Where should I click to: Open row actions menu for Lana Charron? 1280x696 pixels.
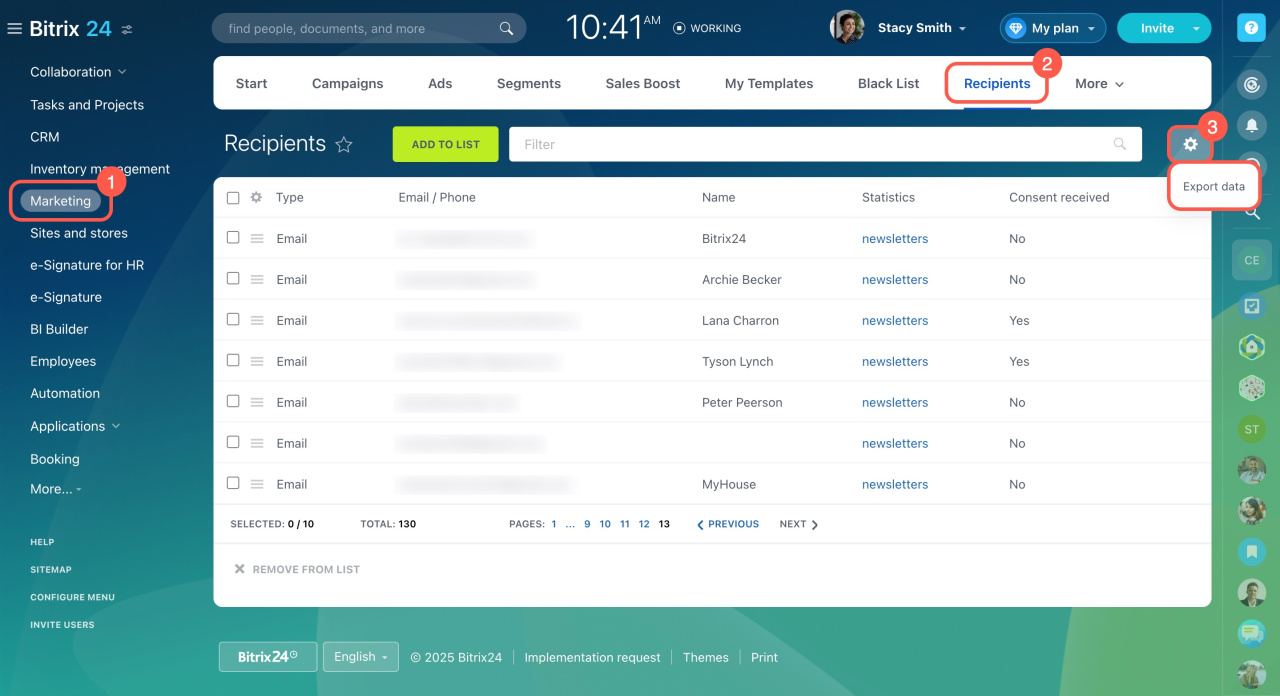click(x=257, y=321)
